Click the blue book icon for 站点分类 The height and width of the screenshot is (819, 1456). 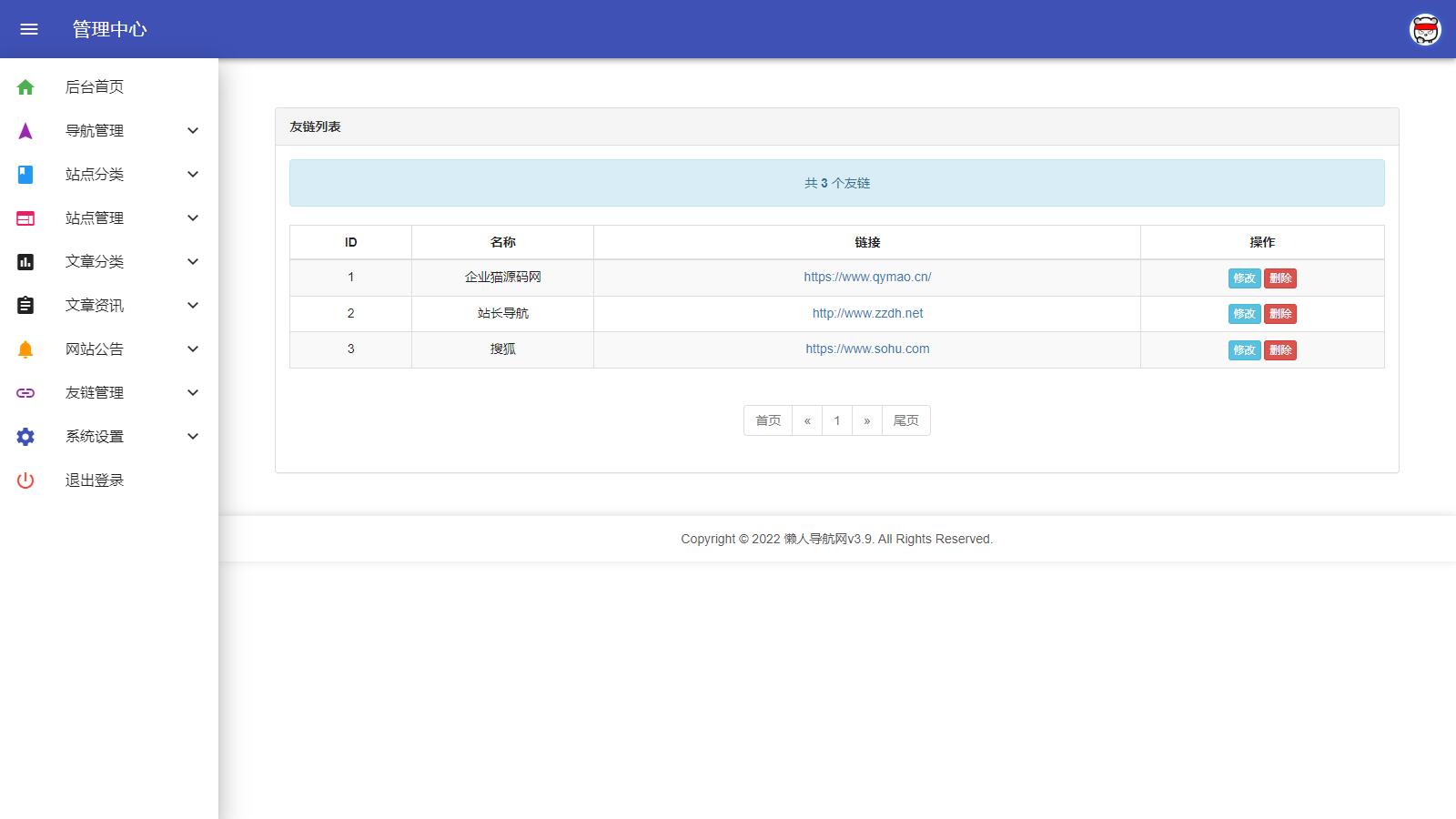25,175
